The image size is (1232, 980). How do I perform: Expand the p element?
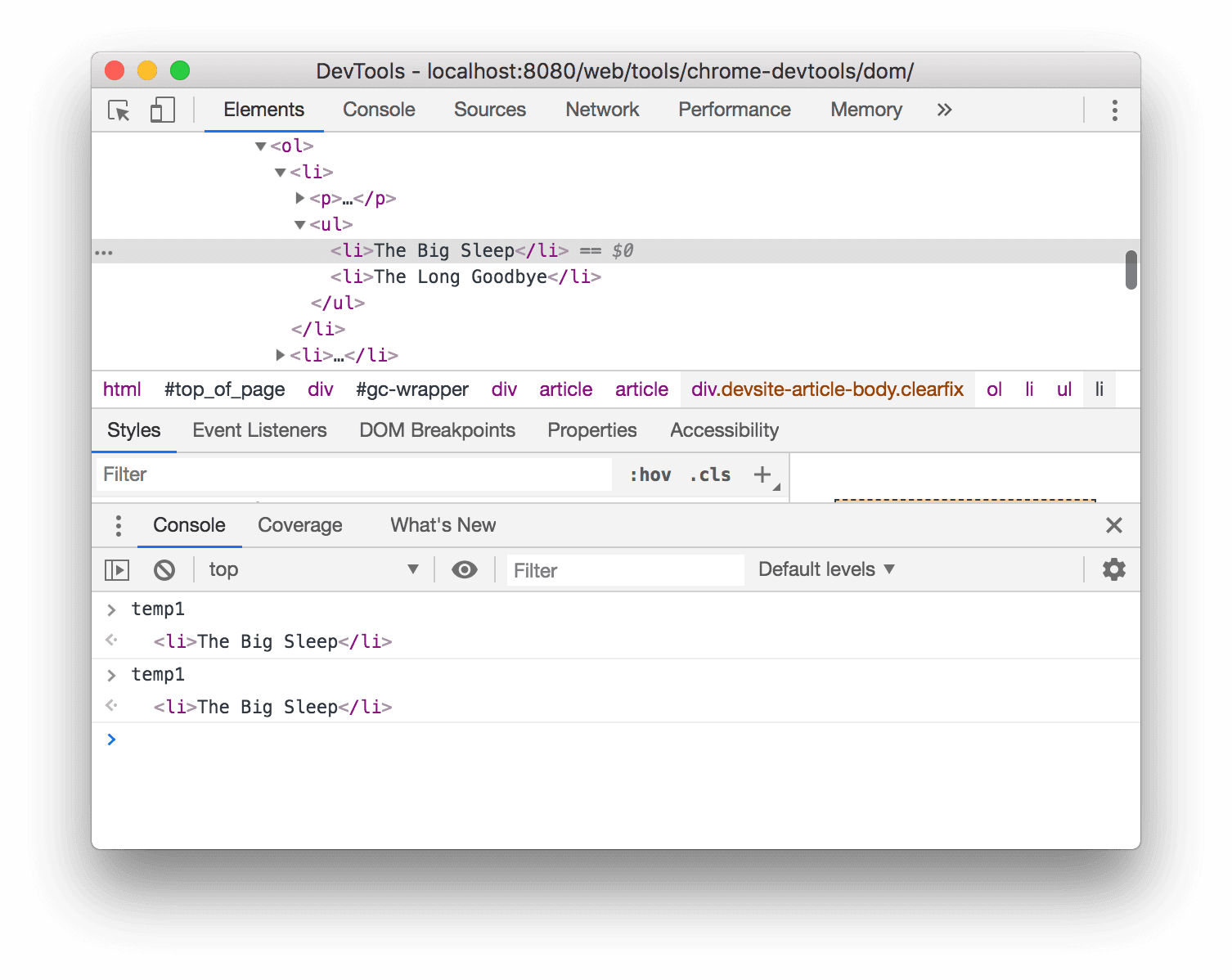(300, 198)
